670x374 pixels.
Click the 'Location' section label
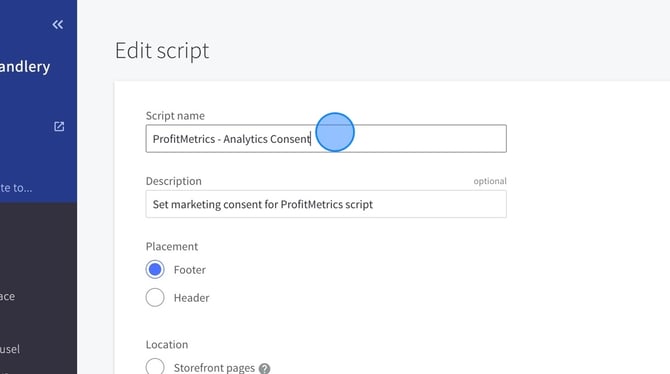(x=167, y=345)
